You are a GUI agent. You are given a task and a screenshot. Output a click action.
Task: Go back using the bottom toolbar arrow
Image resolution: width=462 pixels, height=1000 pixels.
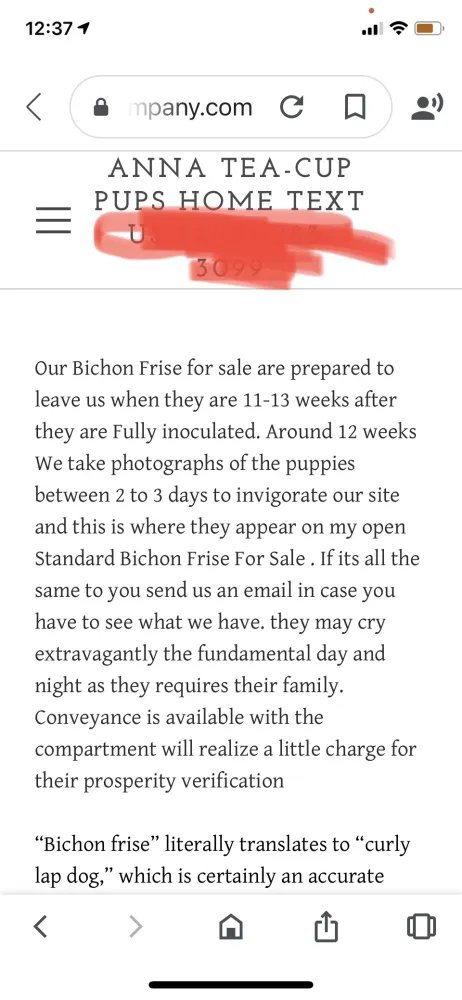[40, 925]
